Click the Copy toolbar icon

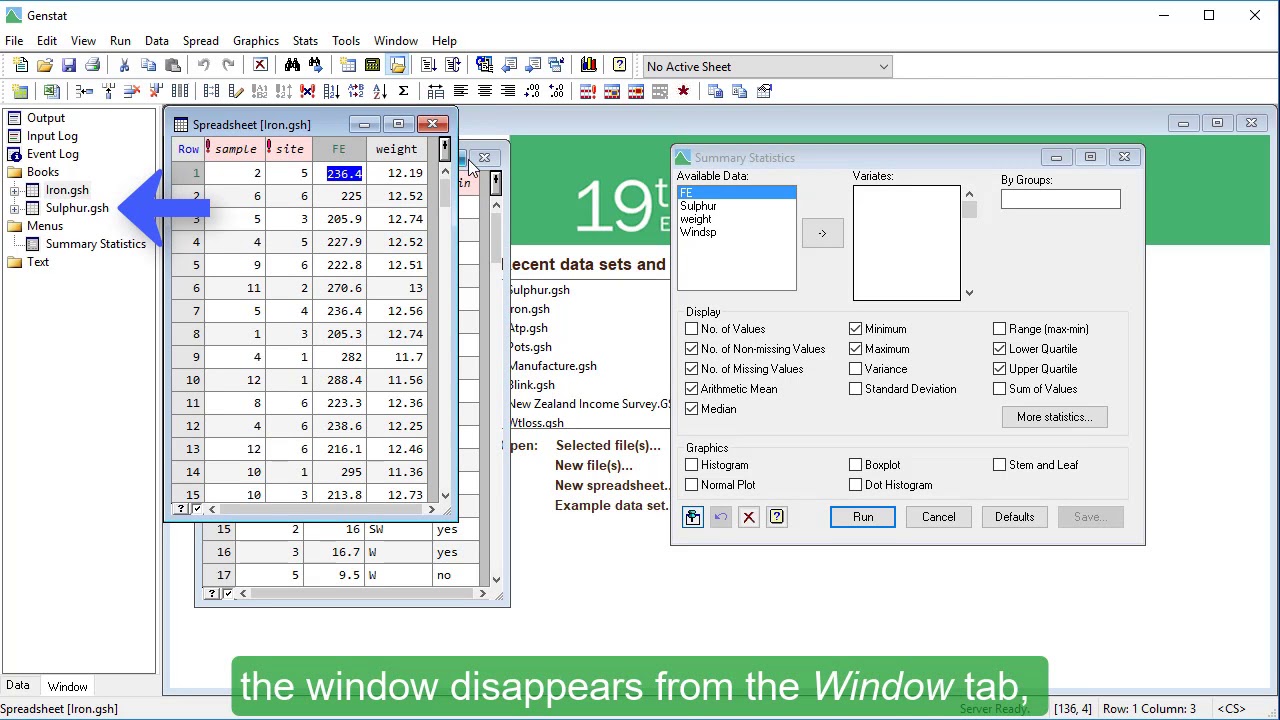[149, 66]
